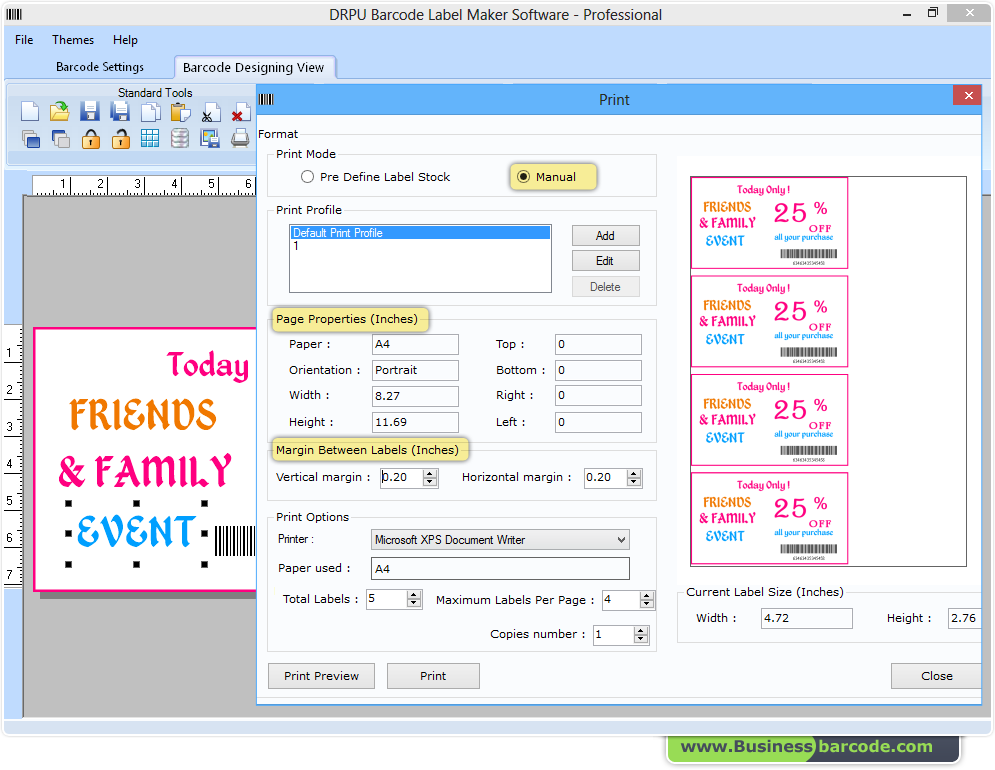The height and width of the screenshot is (770, 995).
Task: Click FRIENDS text on design canvas
Action: coord(143,415)
